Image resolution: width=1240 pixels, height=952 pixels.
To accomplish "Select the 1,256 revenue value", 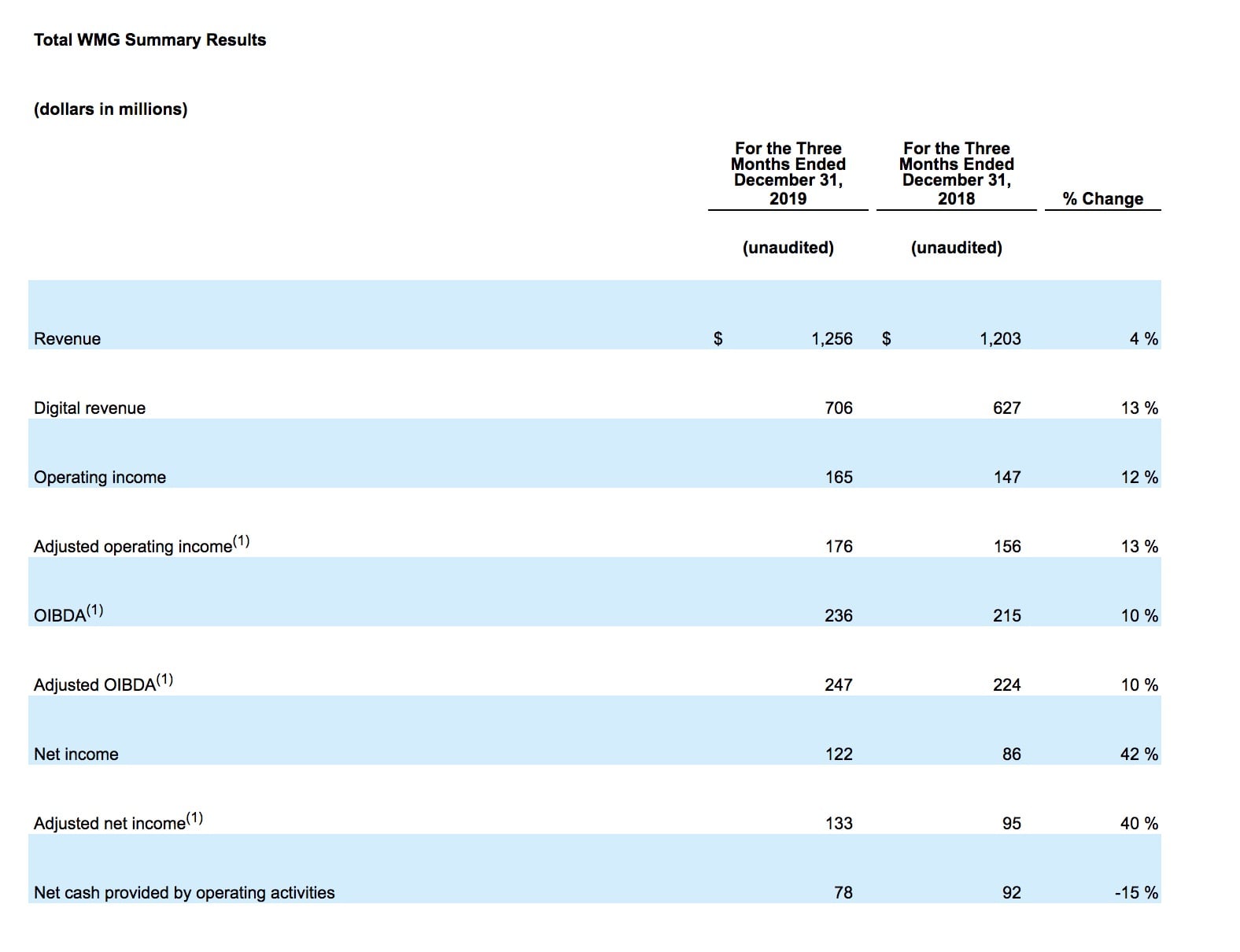I will coord(832,339).
